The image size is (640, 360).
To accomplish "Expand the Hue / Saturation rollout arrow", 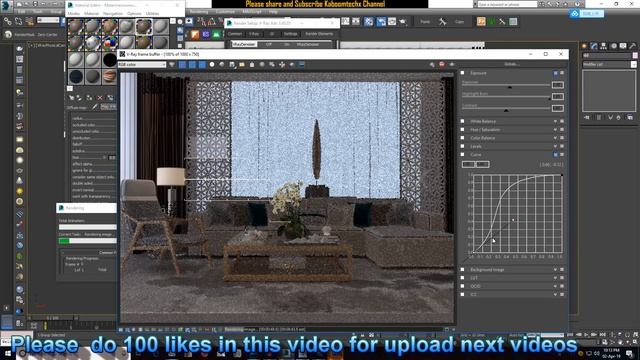I will [x=556, y=129].
